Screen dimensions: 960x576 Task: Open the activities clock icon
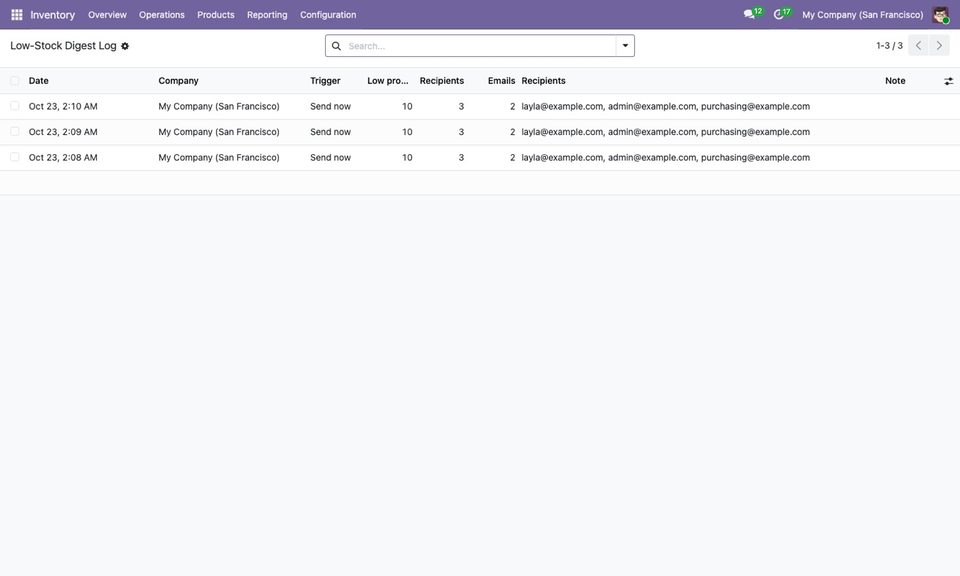pyautogui.click(x=778, y=14)
